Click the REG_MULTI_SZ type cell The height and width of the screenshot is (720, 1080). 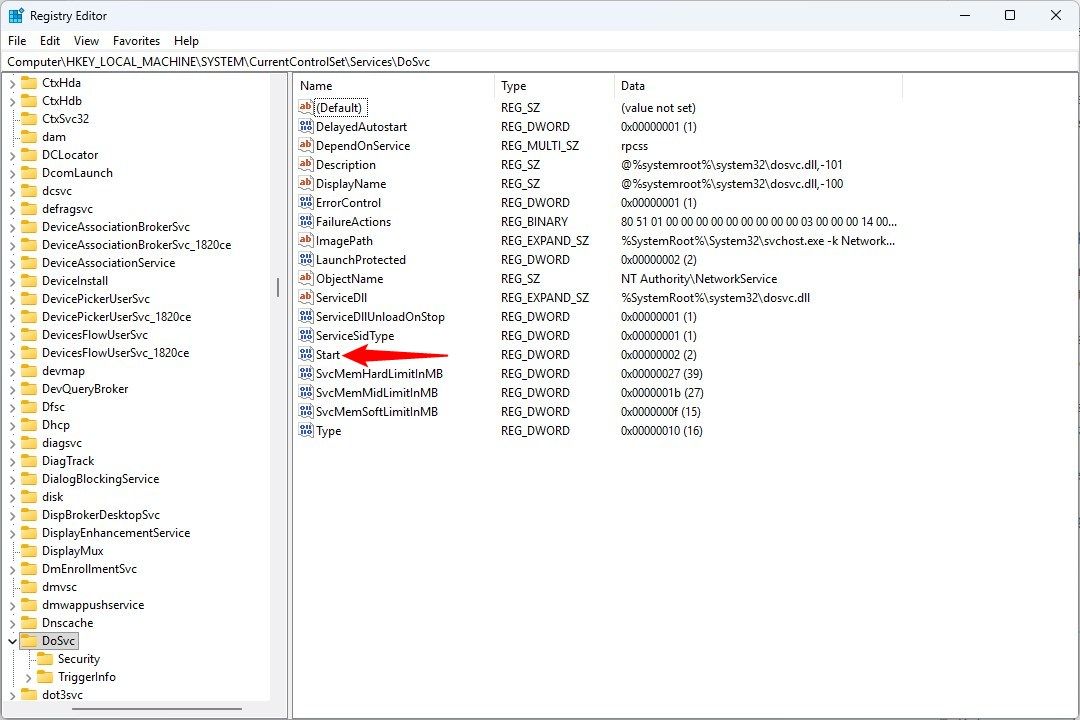click(x=539, y=145)
